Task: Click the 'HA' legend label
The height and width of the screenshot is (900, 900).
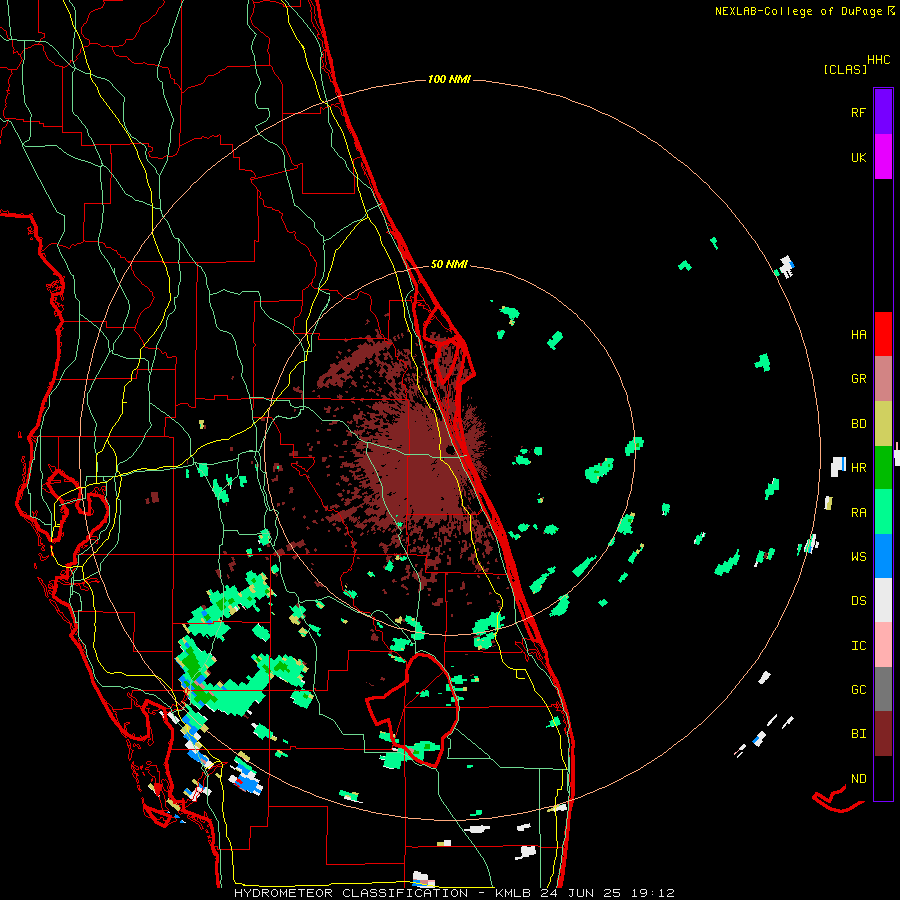Action: [x=858, y=334]
